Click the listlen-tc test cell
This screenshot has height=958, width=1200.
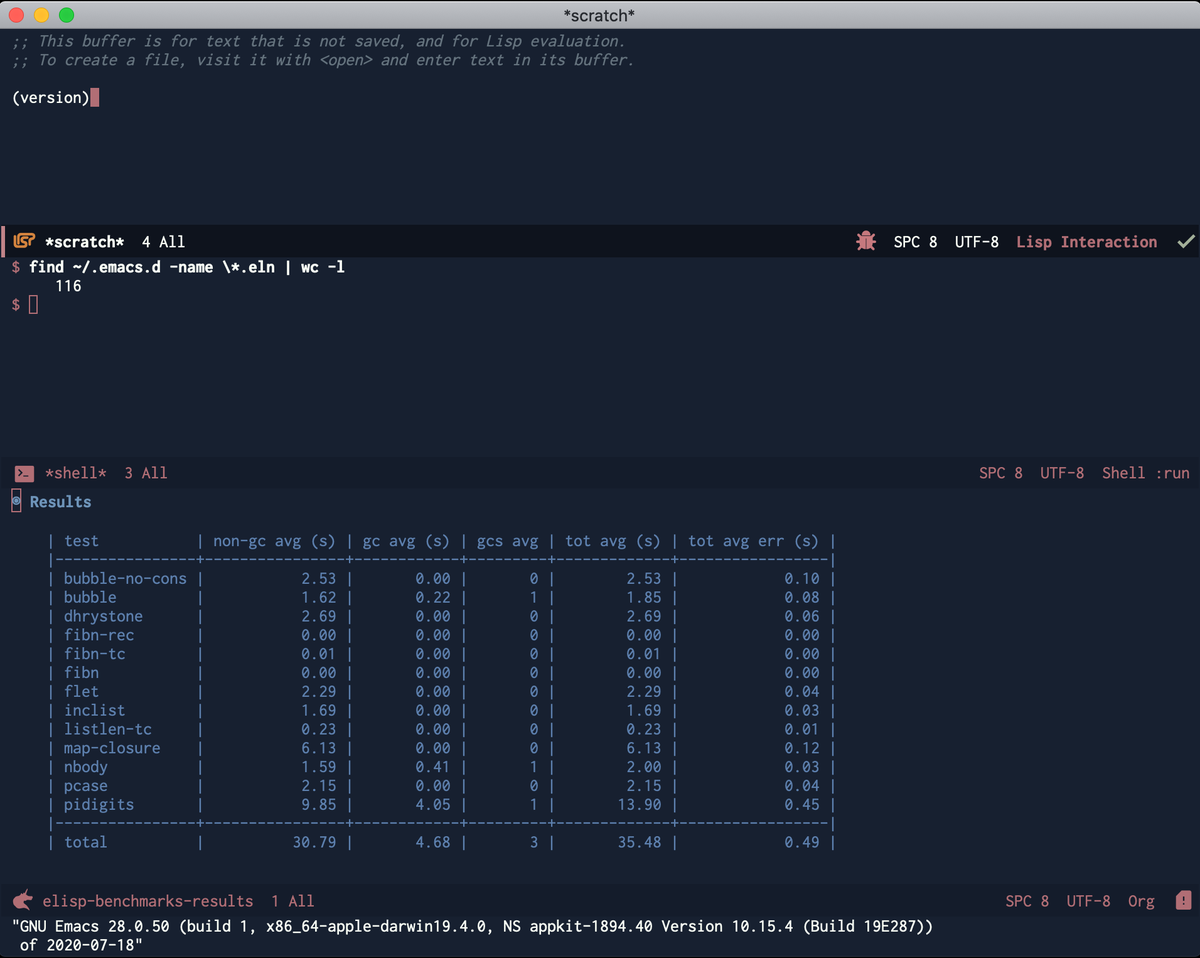point(108,730)
